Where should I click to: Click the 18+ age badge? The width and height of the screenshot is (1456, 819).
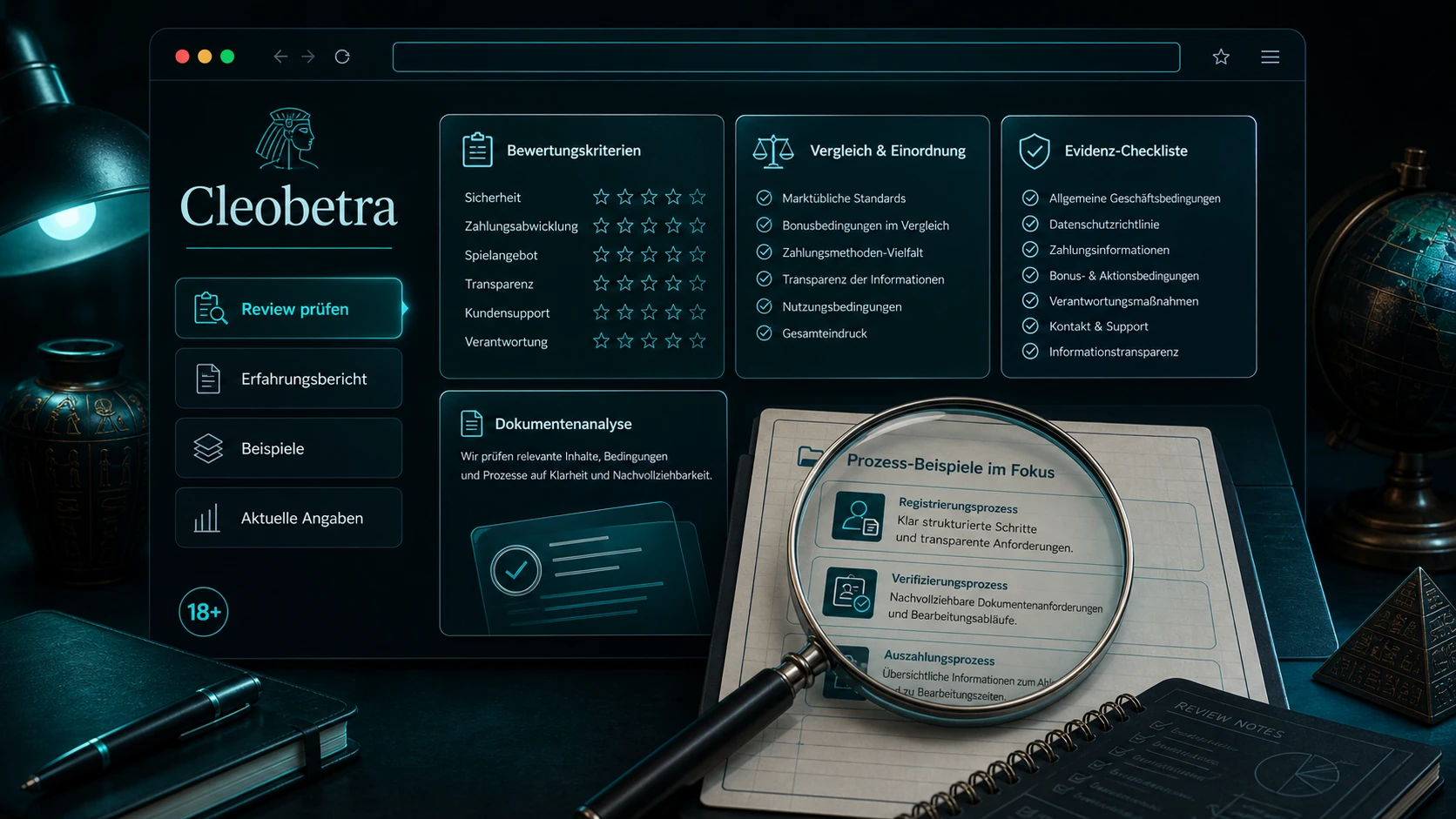pyautogui.click(x=204, y=612)
